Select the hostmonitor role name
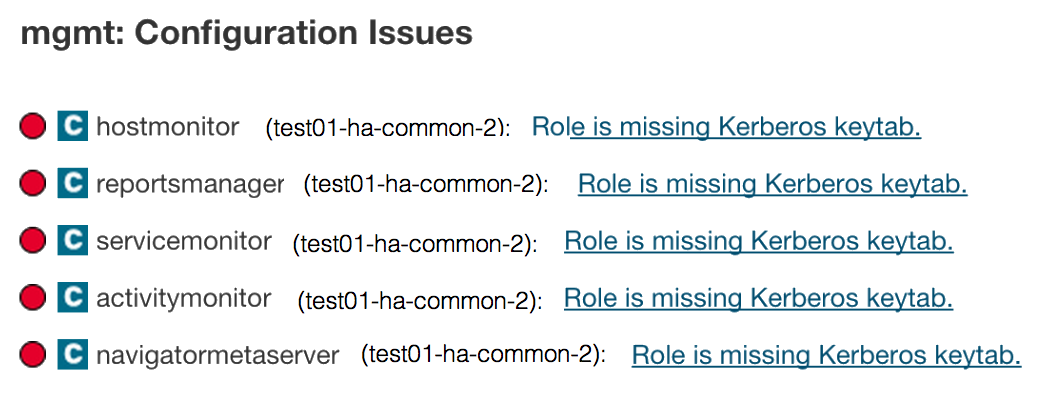1048x411 pixels. (x=168, y=127)
